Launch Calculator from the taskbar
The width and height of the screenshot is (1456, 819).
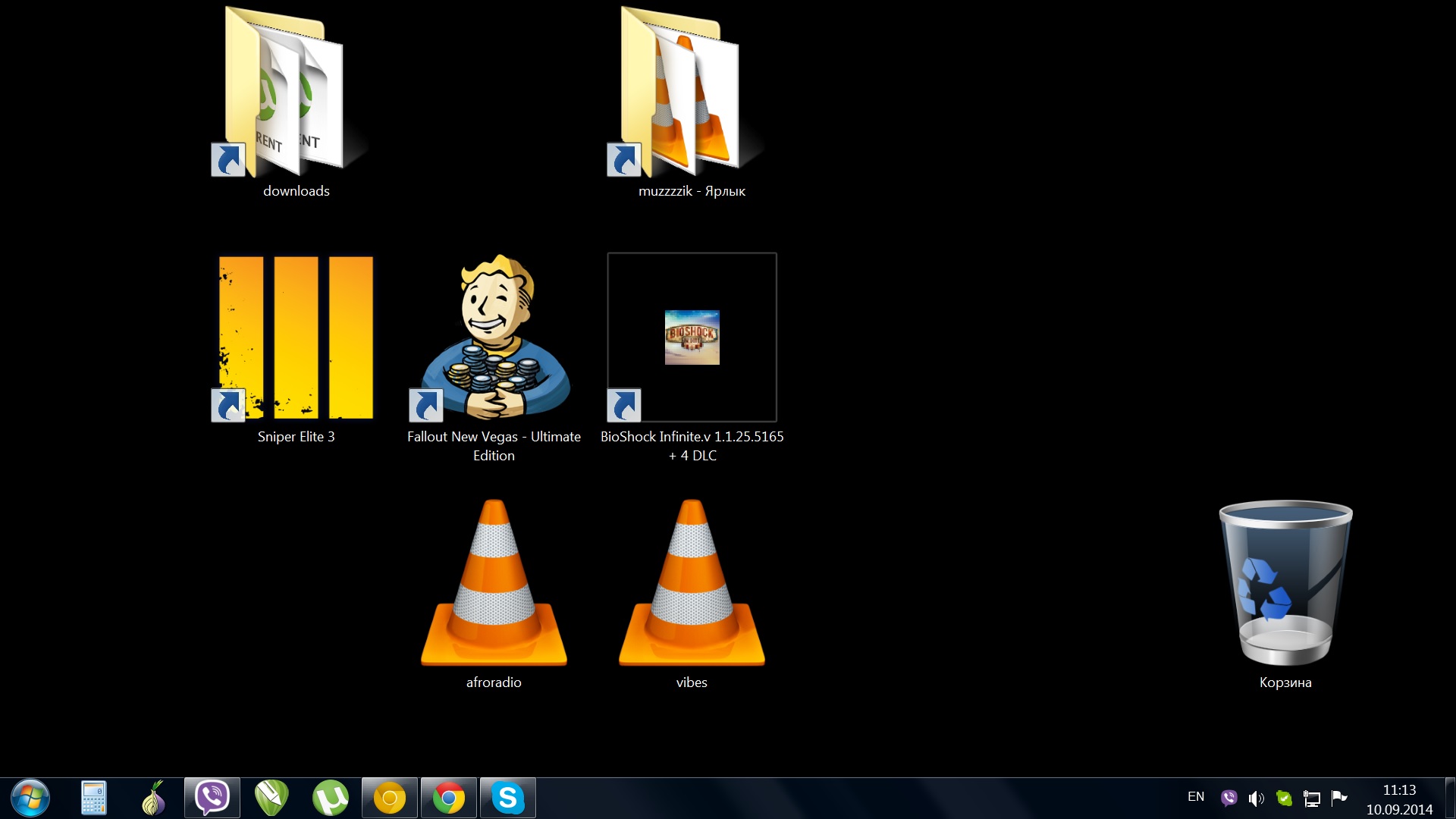(x=94, y=798)
